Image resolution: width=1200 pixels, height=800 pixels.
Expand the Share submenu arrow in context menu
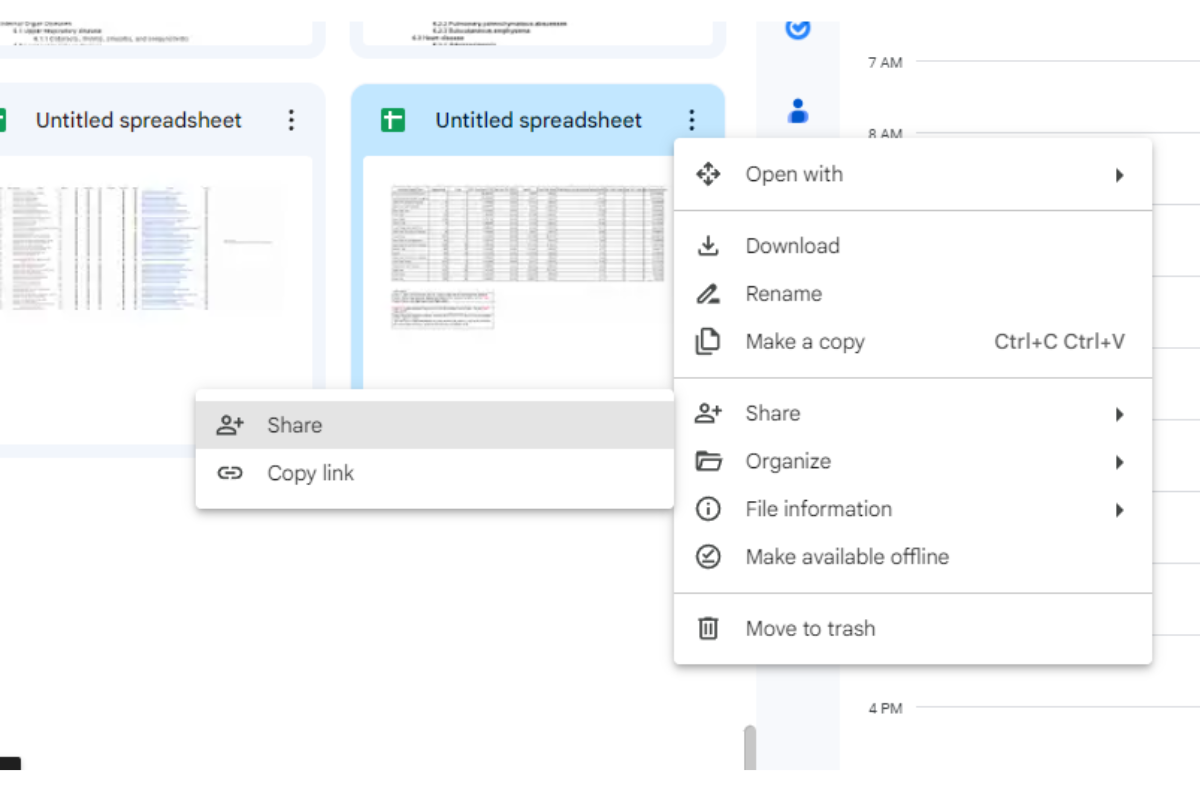[1119, 414]
